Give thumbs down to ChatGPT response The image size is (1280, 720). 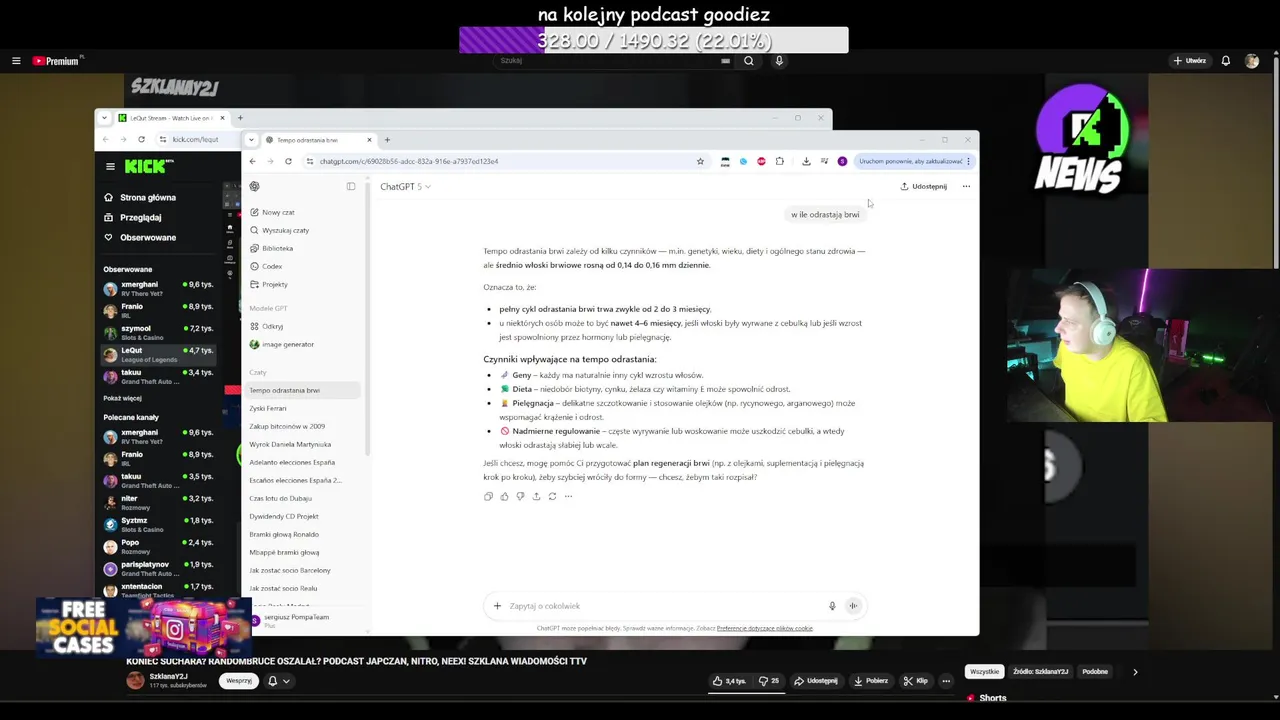(x=520, y=496)
